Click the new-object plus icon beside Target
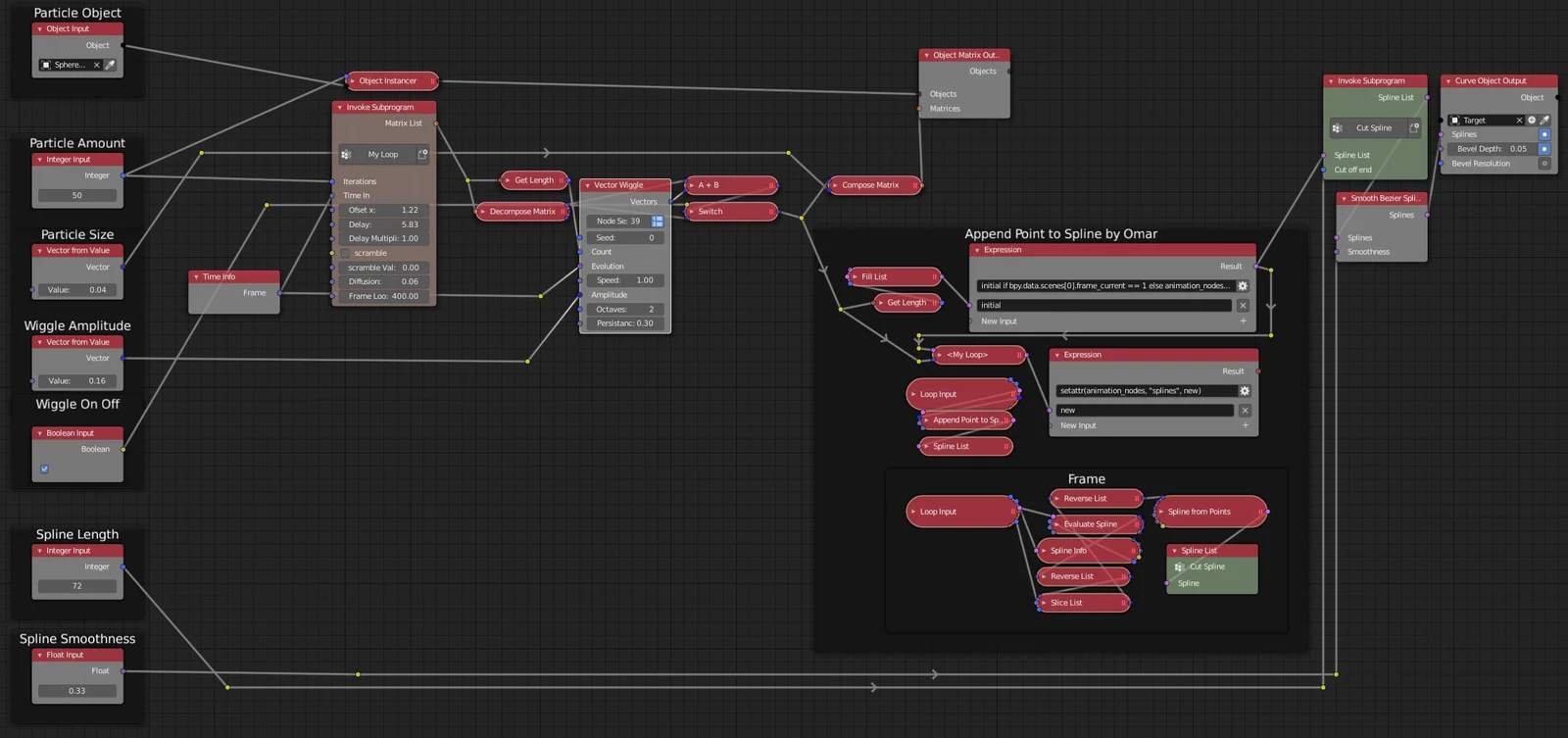Viewport: 1568px width, 738px height. tap(1532, 120)
